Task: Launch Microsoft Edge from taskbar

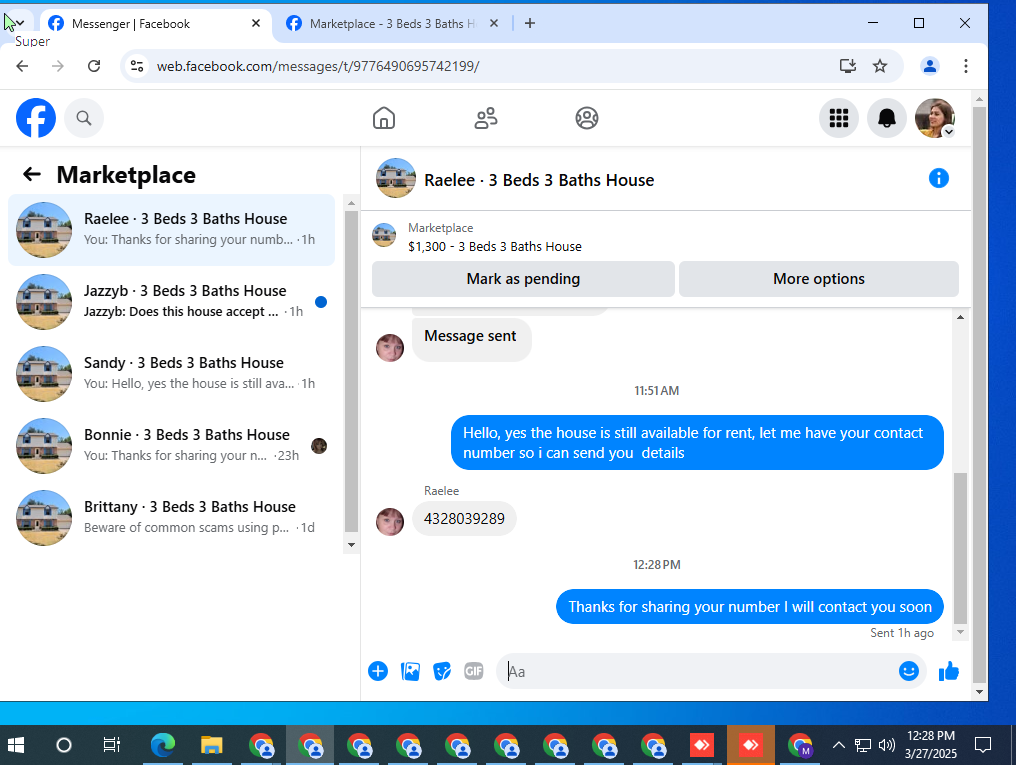Action: (163, 746)
